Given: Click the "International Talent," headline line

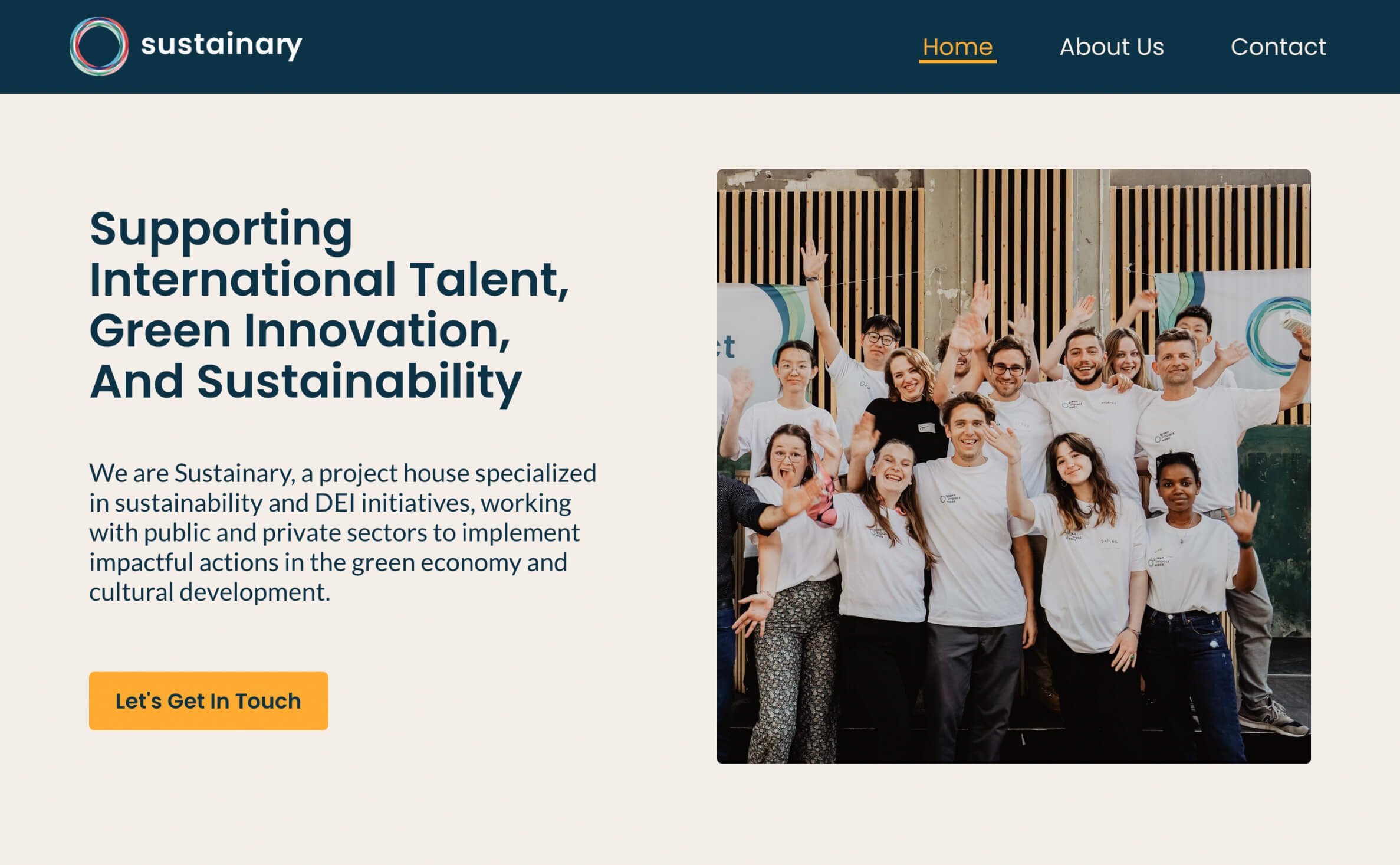Looking at the screenshot, I should (329, 280).
